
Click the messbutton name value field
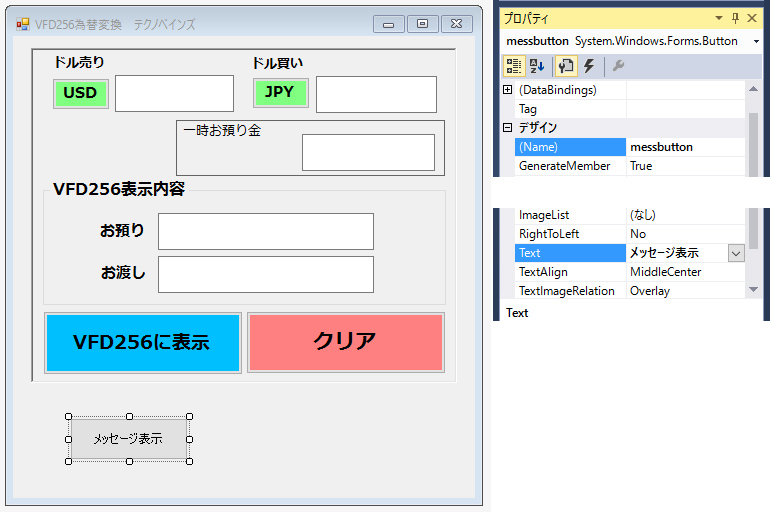[686, 147]
